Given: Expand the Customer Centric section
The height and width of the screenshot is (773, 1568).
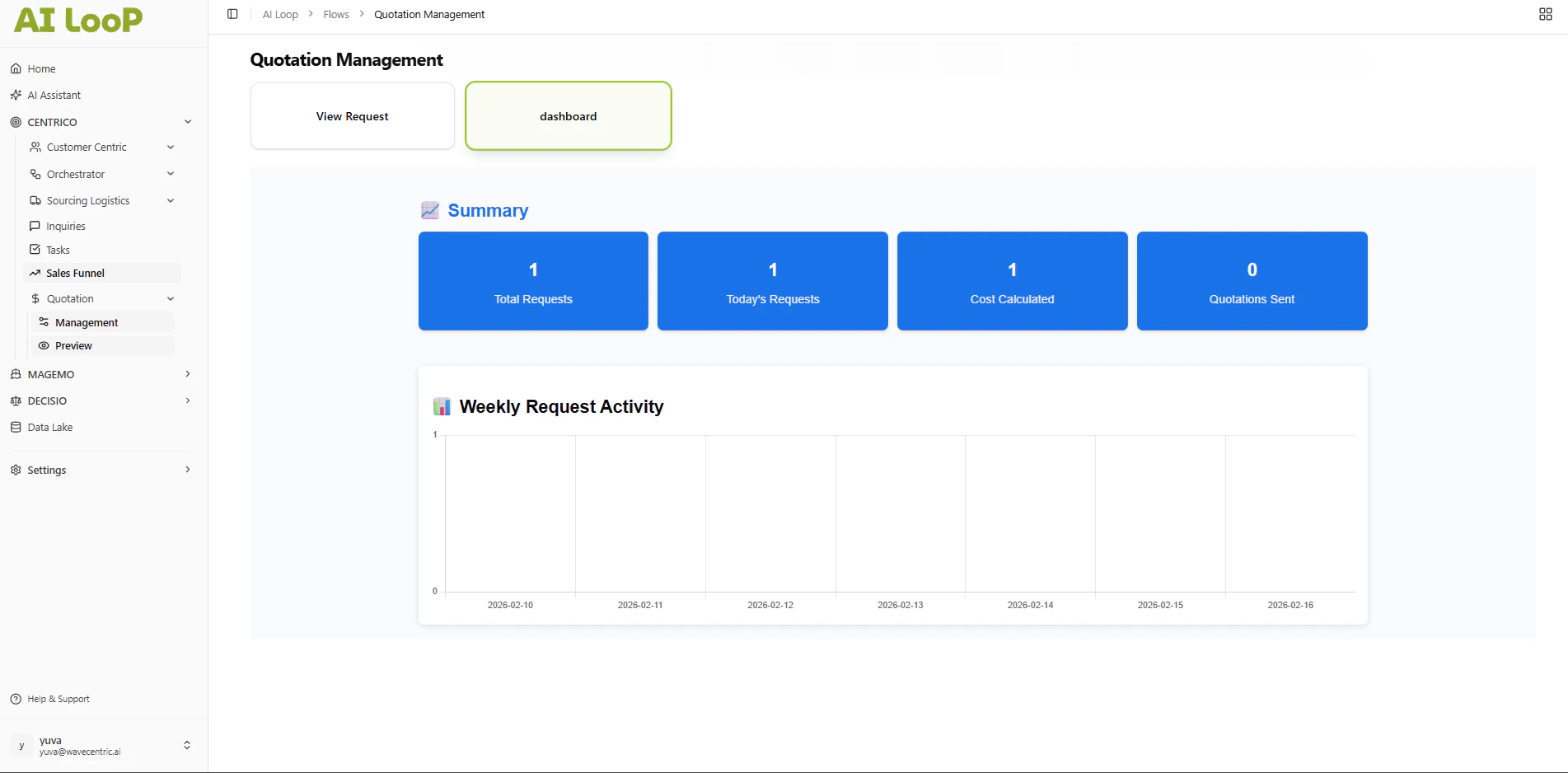Looking at the screenshot, I should click(x=171, y=147).
